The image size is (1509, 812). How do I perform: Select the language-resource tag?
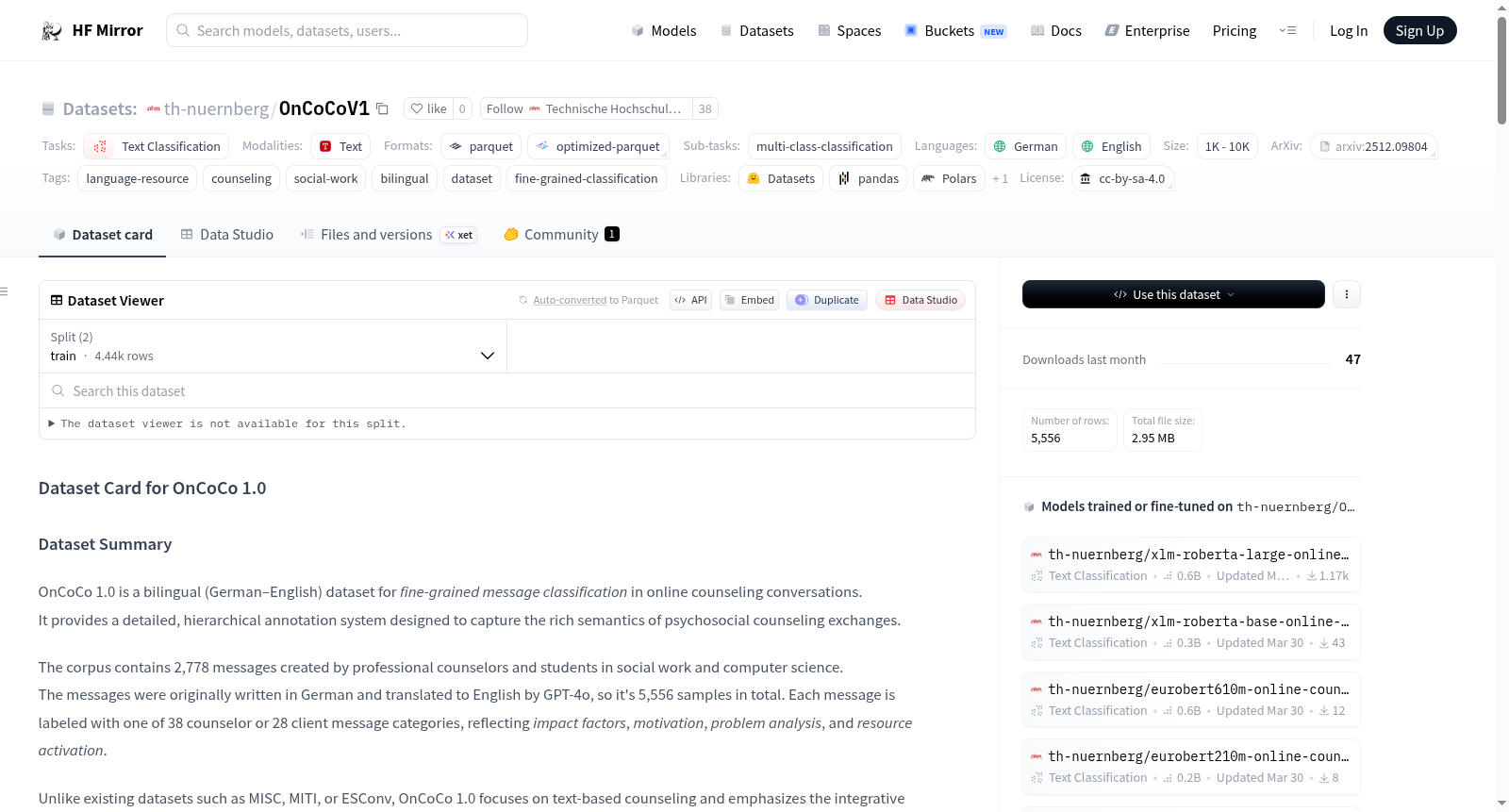pos(138,178)
